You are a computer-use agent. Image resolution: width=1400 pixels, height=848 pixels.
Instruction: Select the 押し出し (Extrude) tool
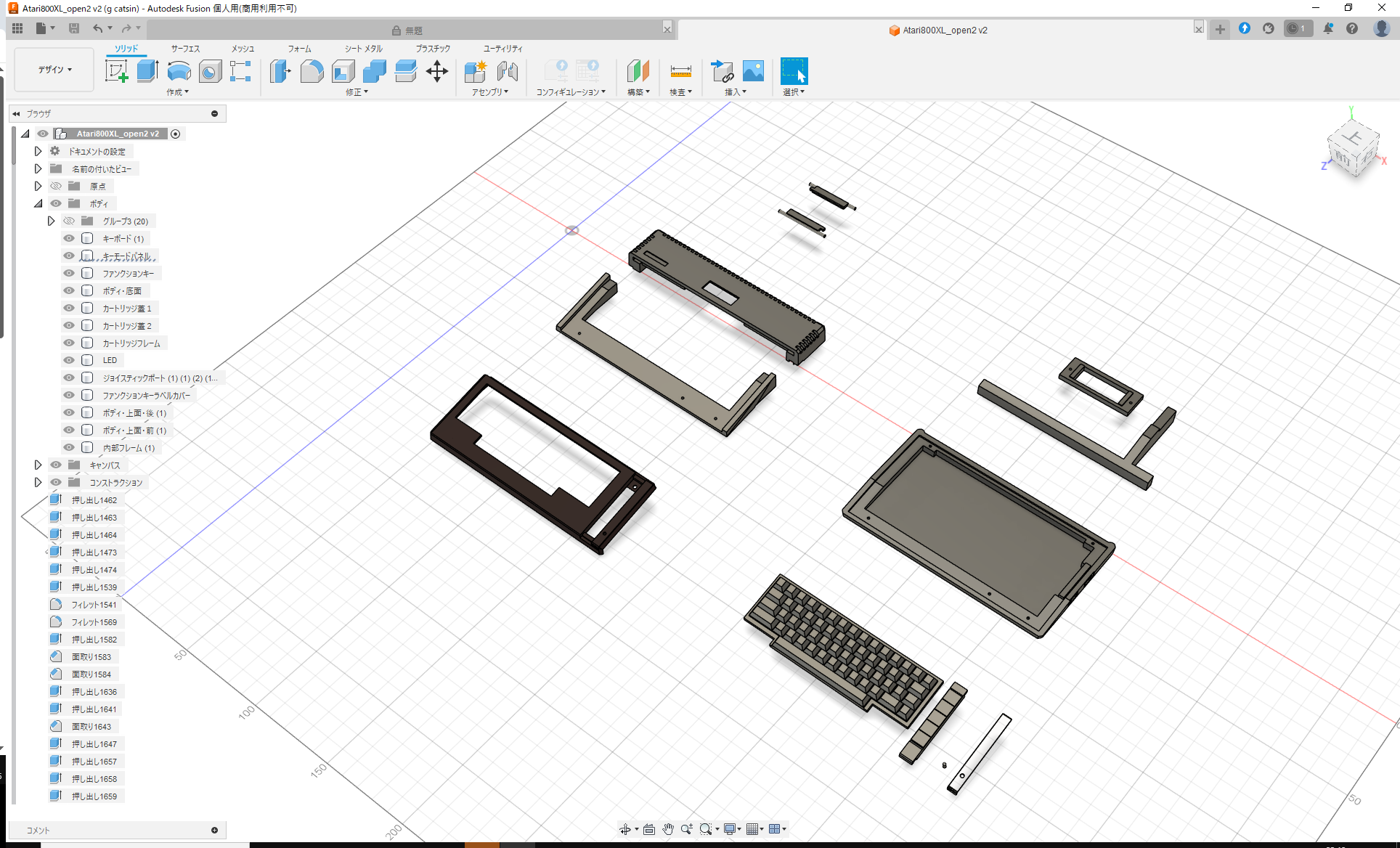pyautogui.click(x=147, y=71)
